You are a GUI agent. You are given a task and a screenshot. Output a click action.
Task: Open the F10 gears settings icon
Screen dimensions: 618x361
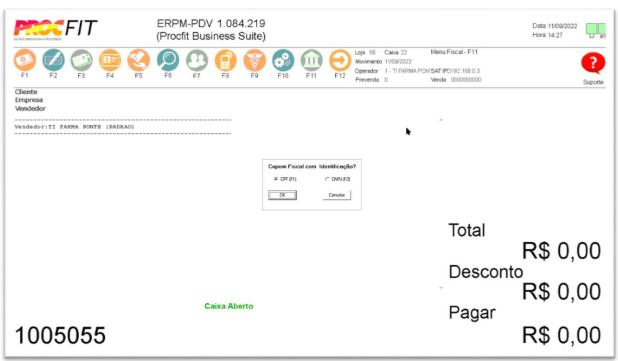[x=283, y=60]
